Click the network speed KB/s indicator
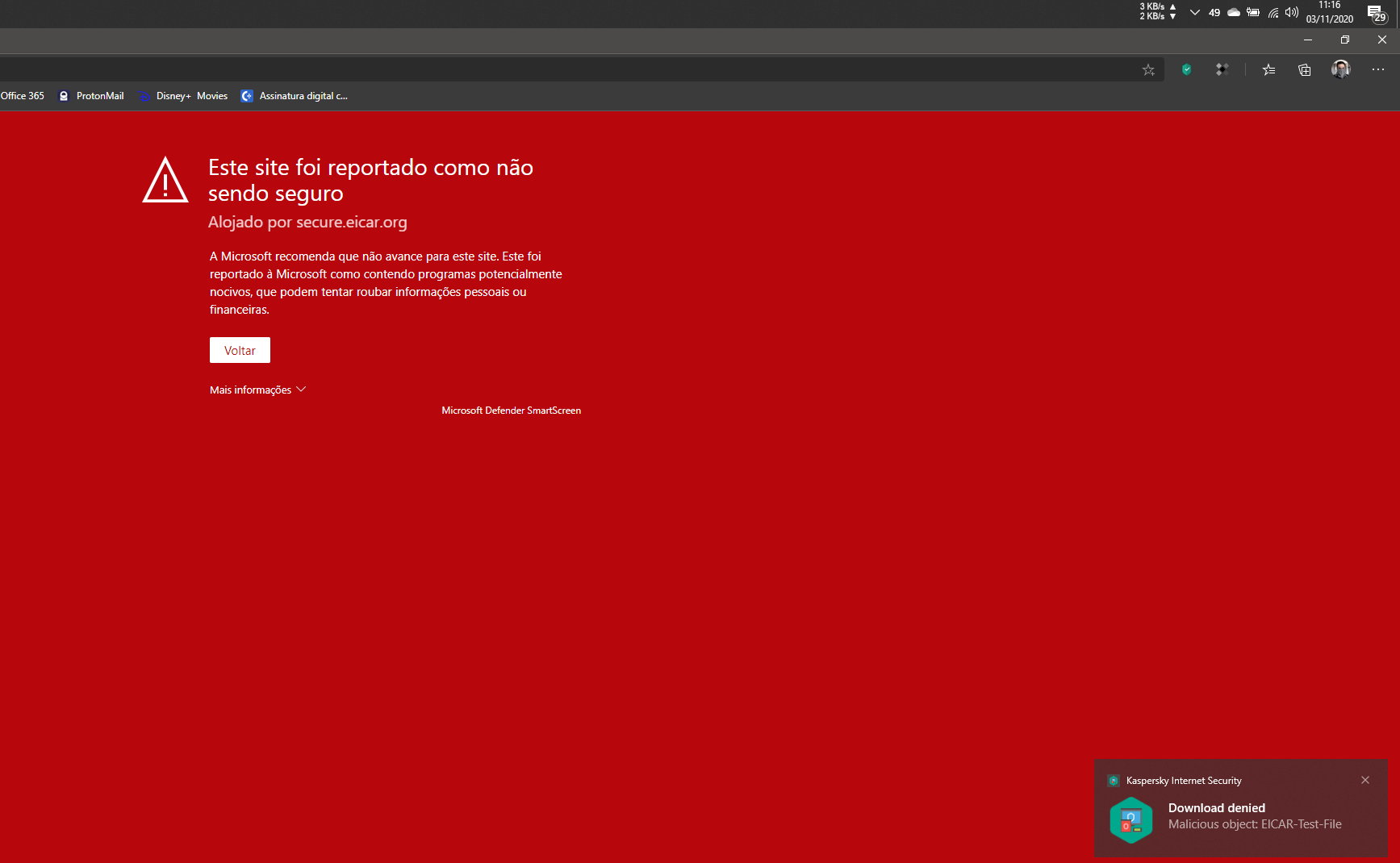The image size is (1400, 863). pos(1158,11)
